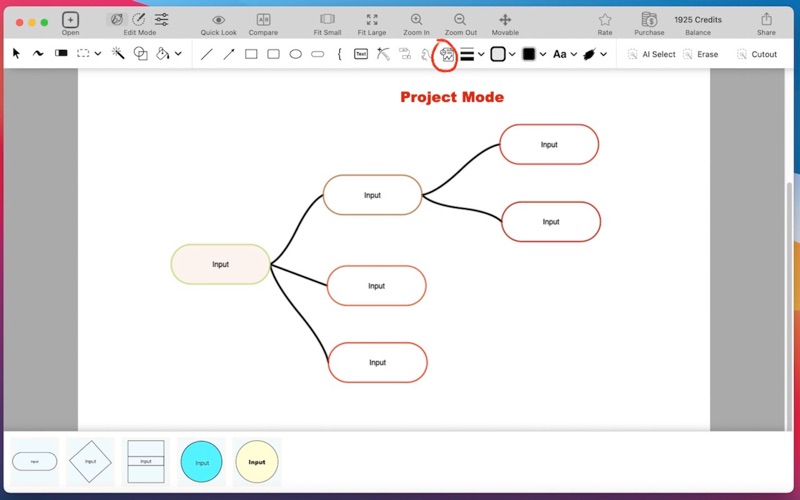The height and width of the screenshot is (500, 800).
Task: Click the red-circled chart shape icon
Action: [x=447, y=55]
